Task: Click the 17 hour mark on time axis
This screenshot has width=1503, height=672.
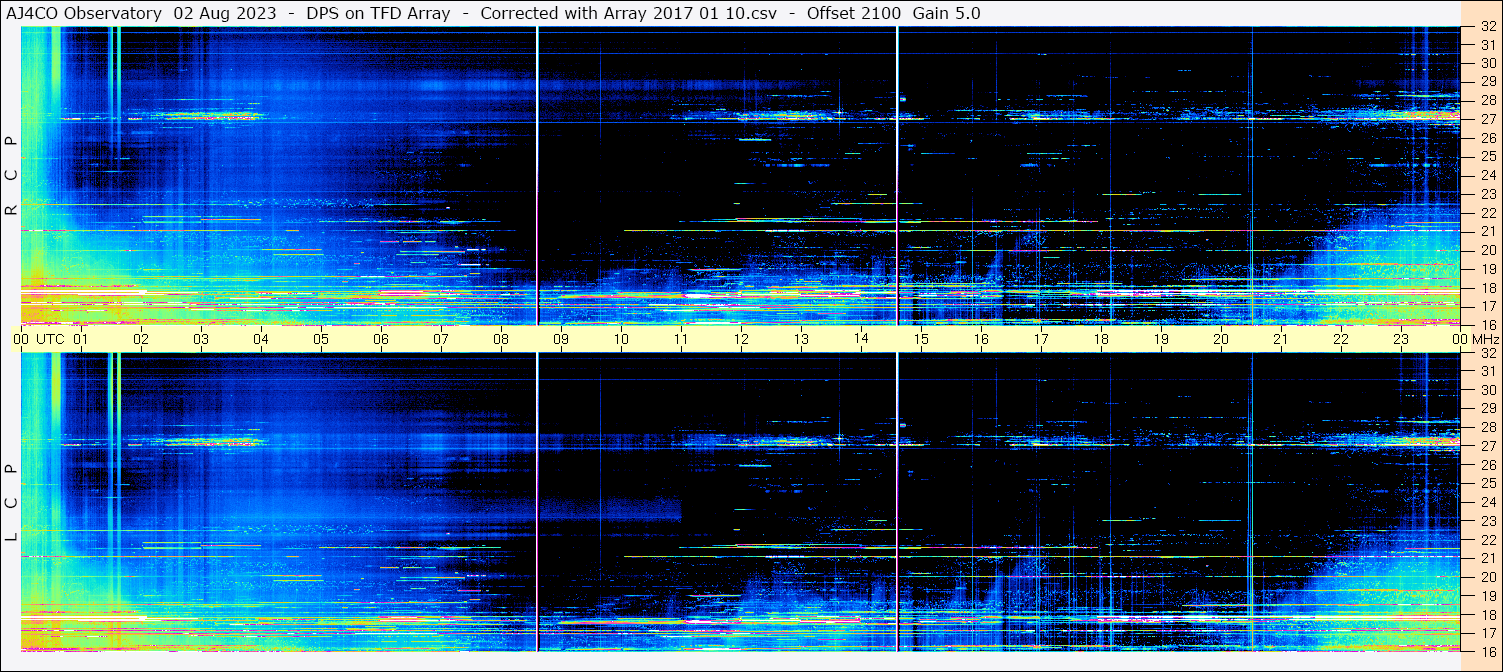Action: click(x=1041, y=339)
